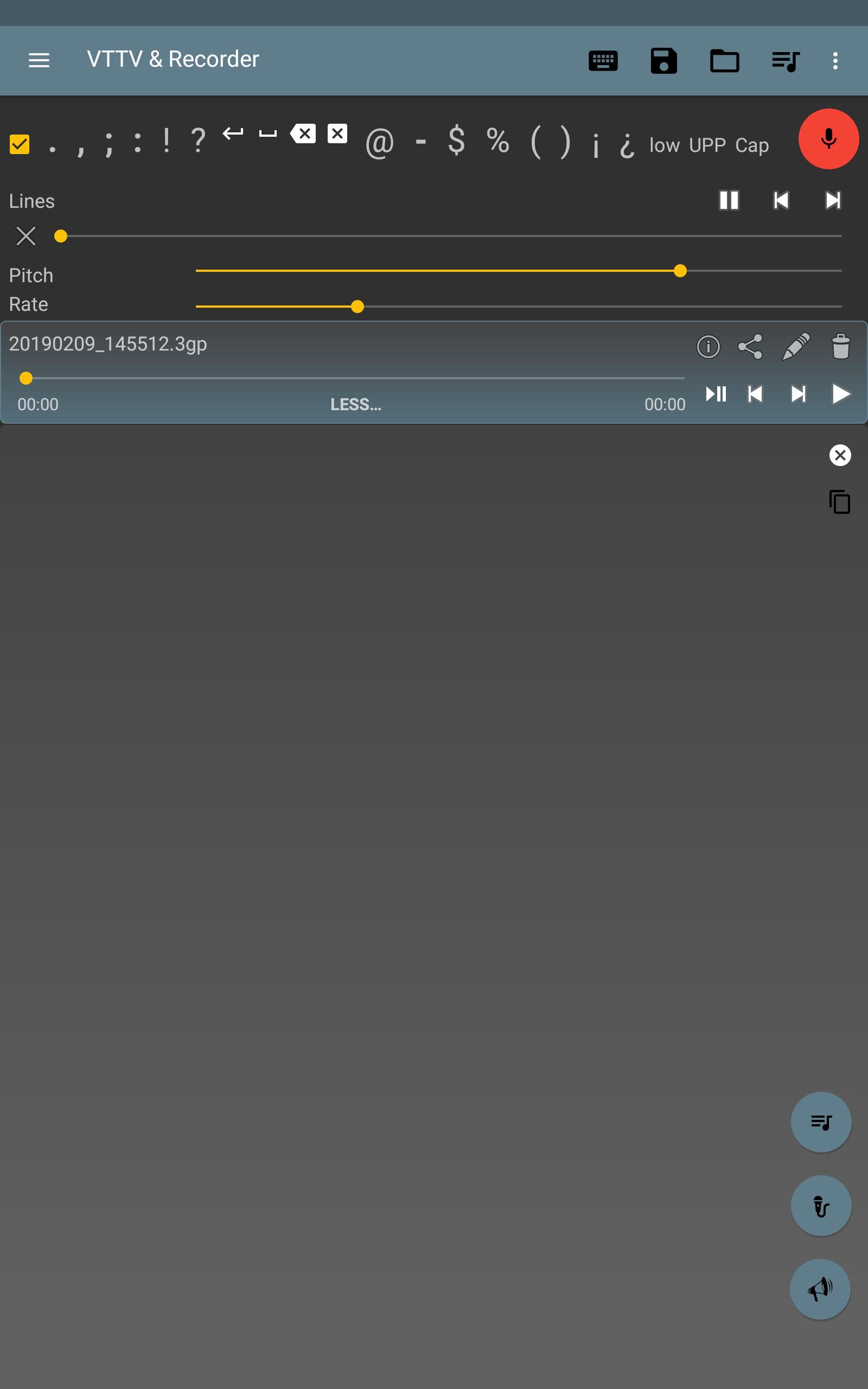Screen dimensions: 868x1389
Task: Show info for 20190209_145512.3gp
Action: point(708,347)
